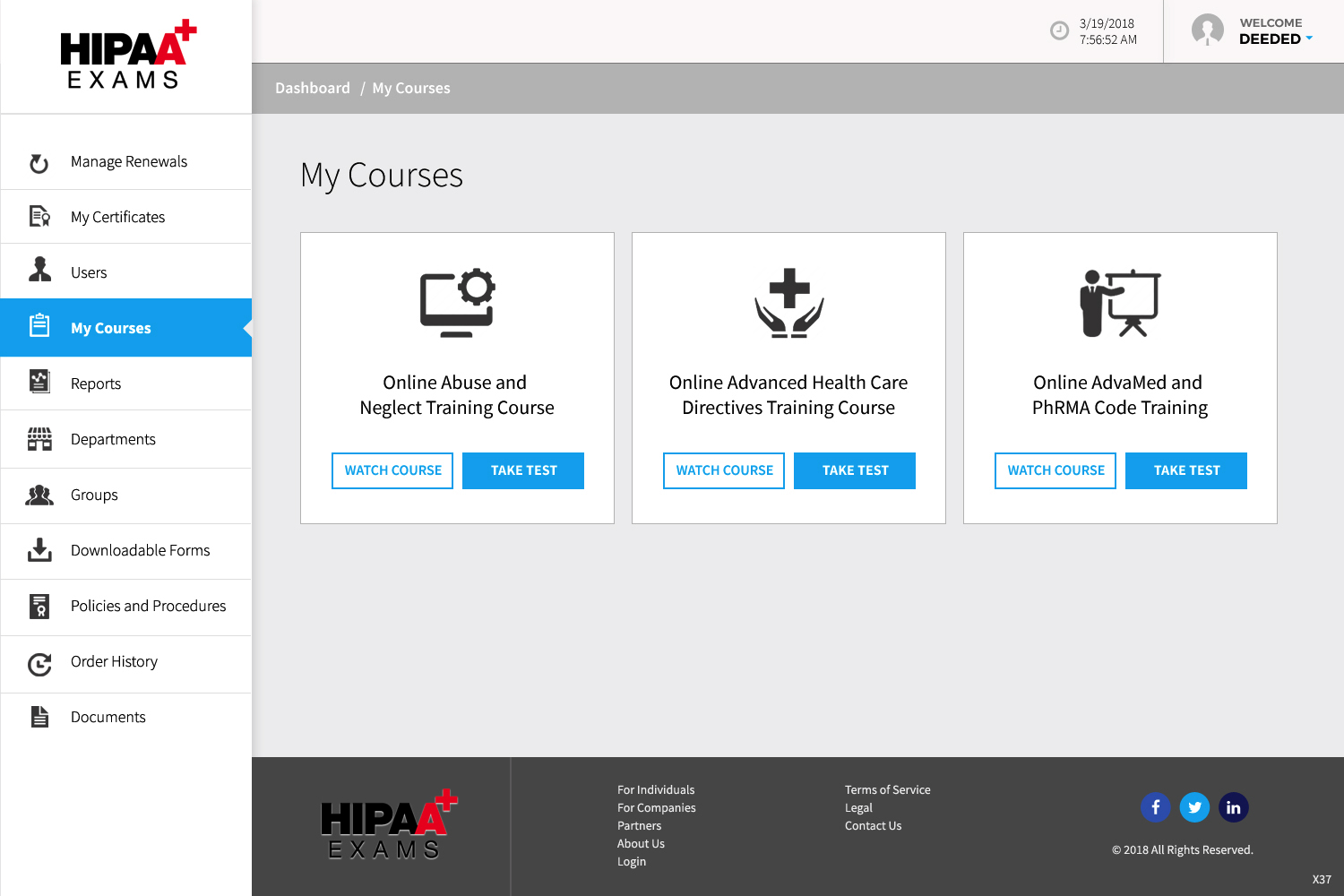Click the Order History clock icon
Viewport: 1344px width, 896px height.
[x=39, y=664]
